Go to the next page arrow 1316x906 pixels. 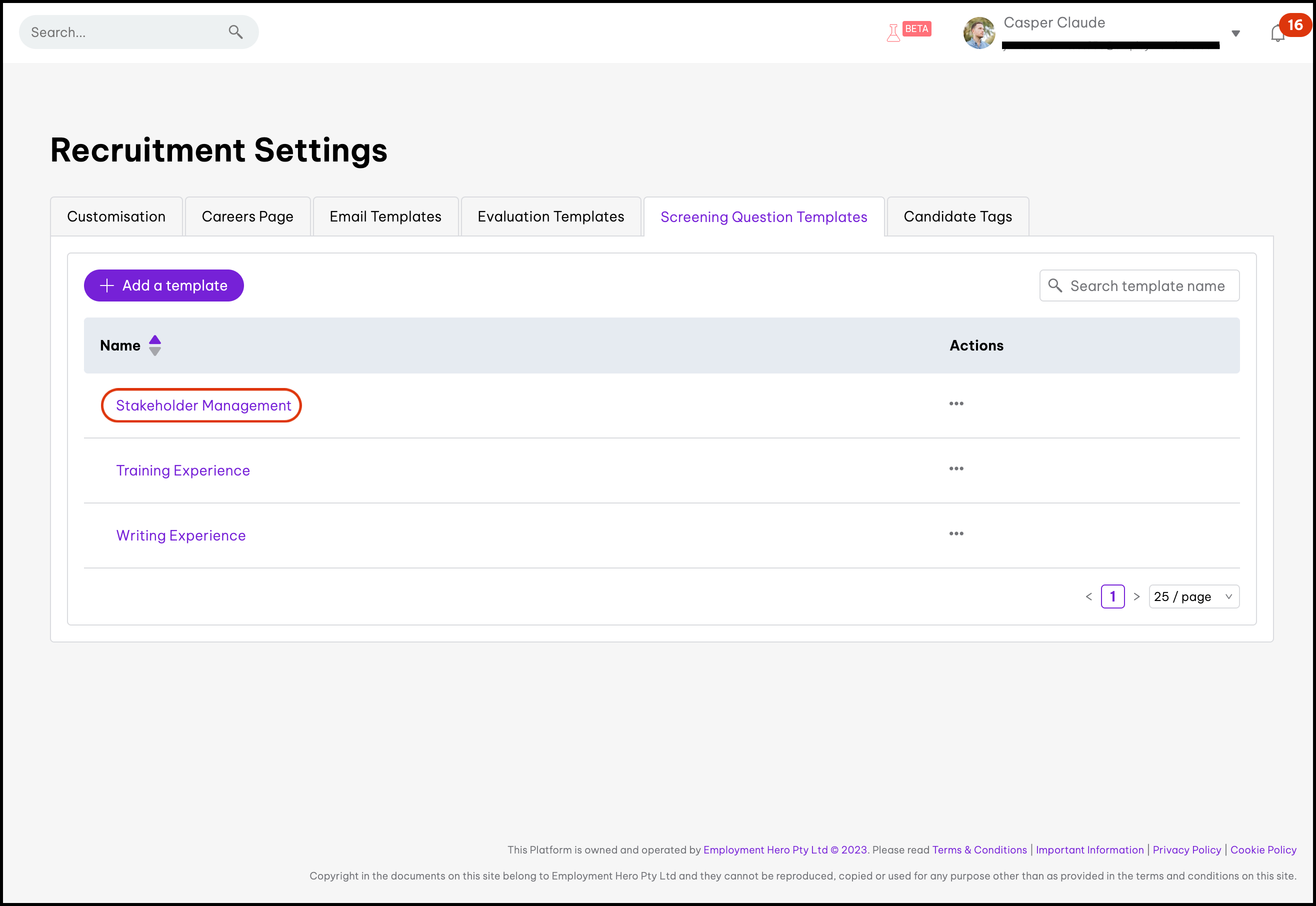1136,596
